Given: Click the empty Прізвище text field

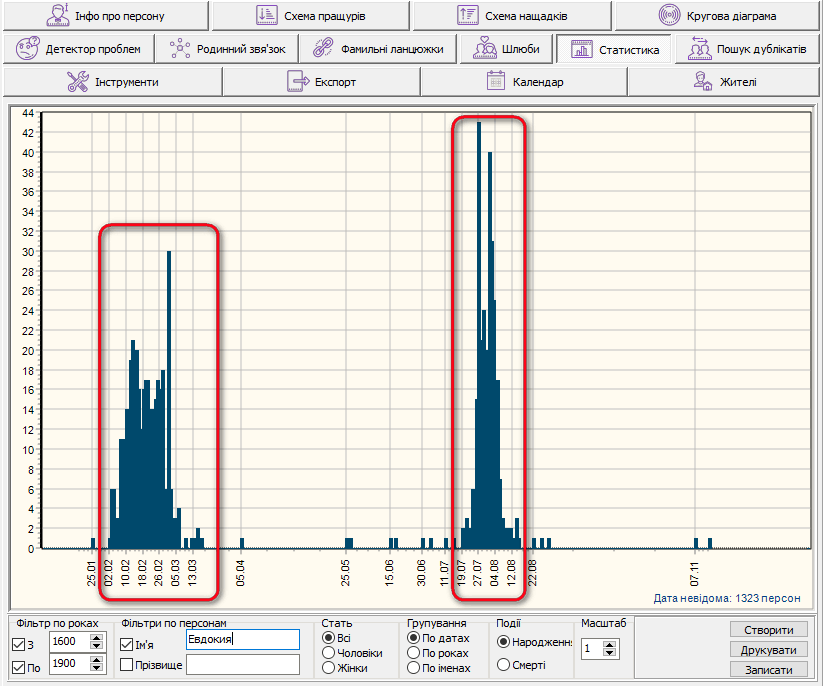Looking at the screenshot, I should pos(242,665).
